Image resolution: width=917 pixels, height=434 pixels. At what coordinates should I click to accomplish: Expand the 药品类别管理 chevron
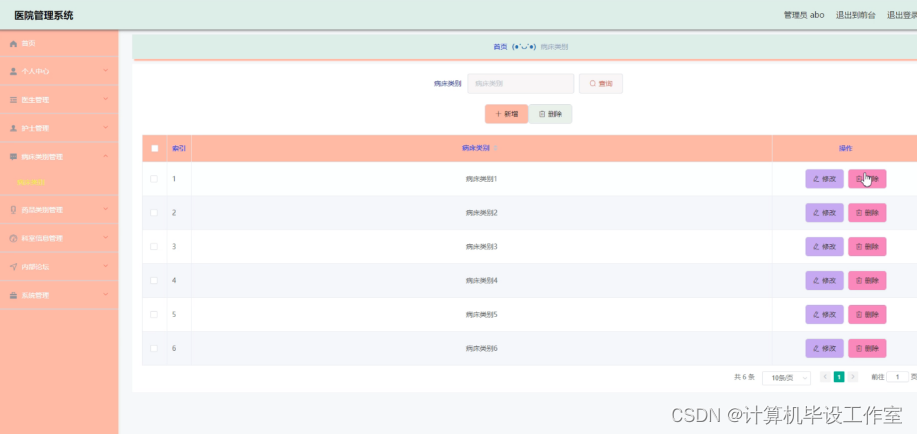[x=106, y=209]
